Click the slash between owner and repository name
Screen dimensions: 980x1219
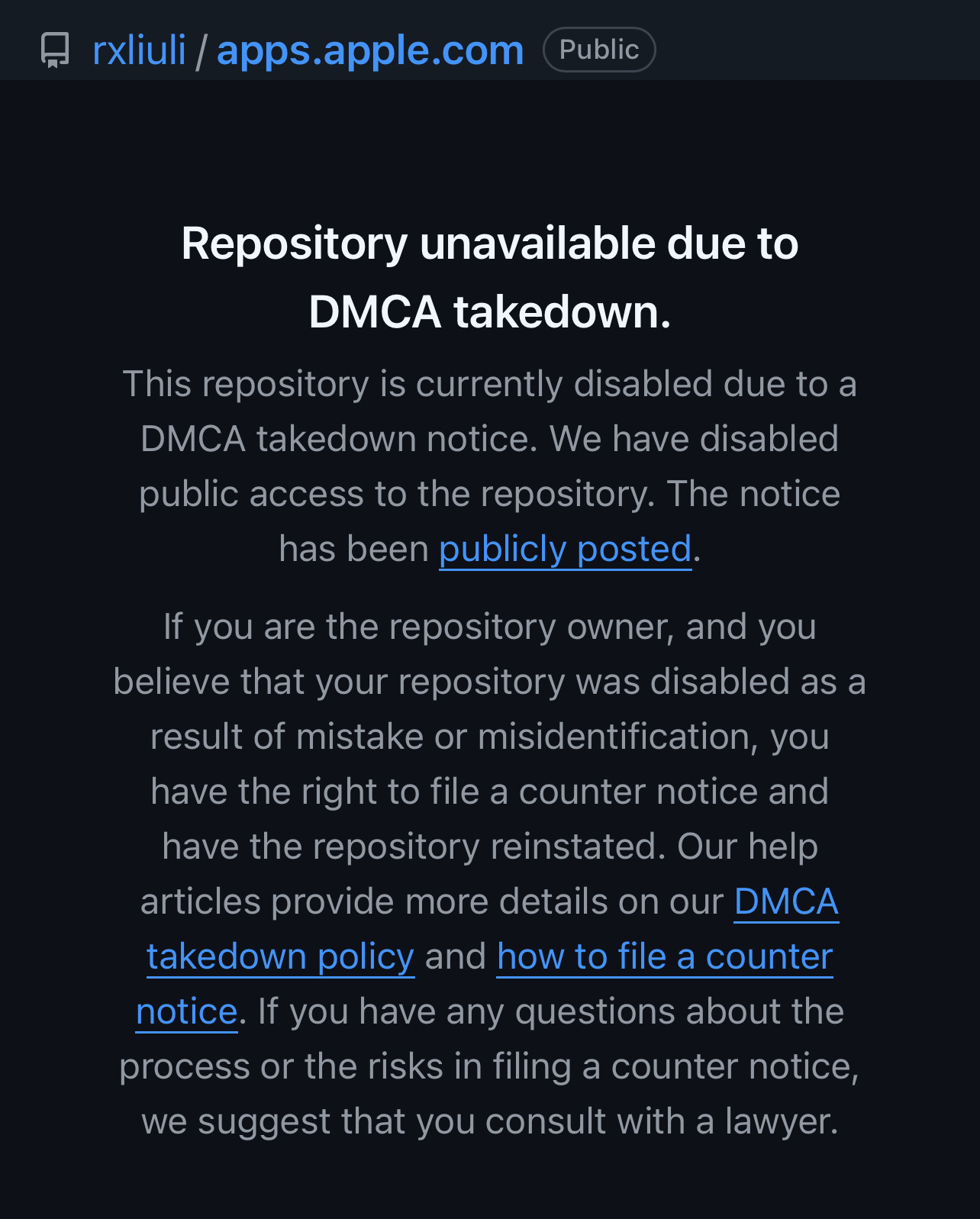click(x=201, y=50)
